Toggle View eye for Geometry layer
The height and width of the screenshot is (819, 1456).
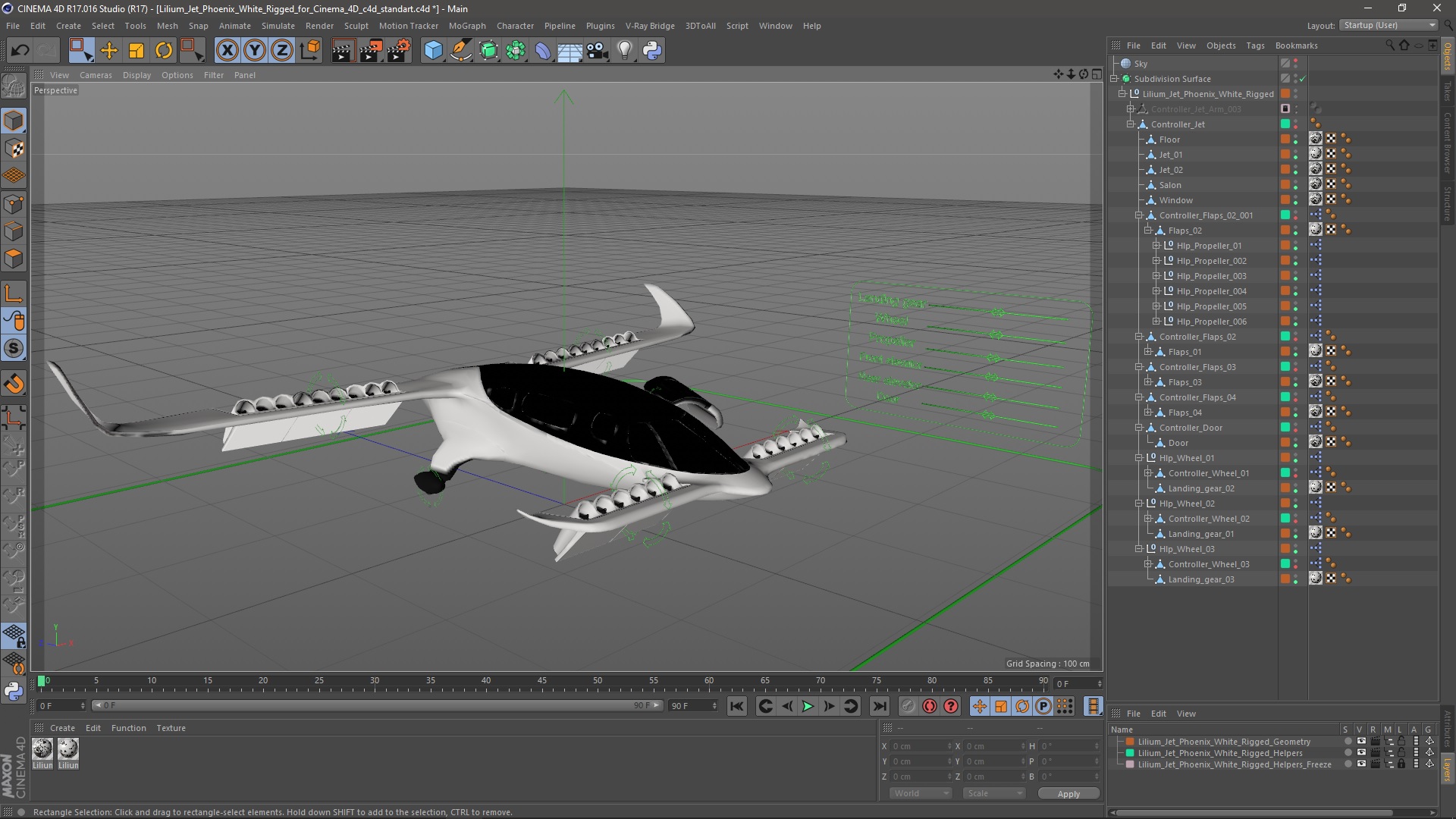tap(1362, 742)
